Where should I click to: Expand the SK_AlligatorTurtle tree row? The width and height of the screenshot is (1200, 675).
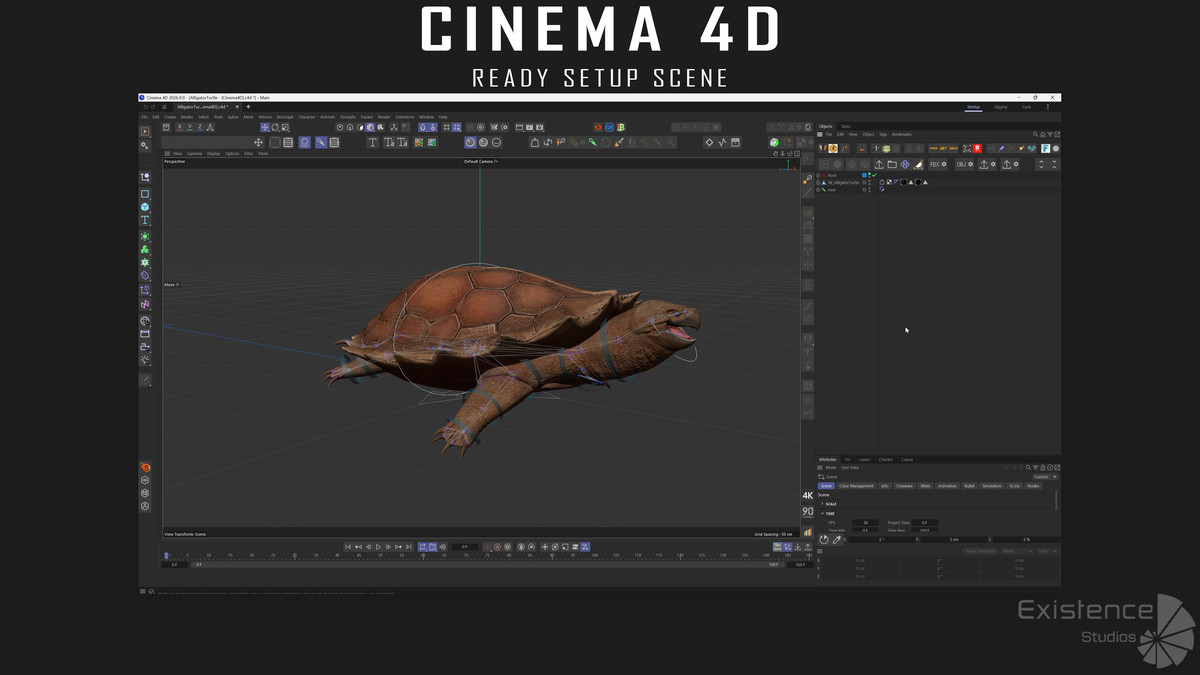click(x=819, y=183)
